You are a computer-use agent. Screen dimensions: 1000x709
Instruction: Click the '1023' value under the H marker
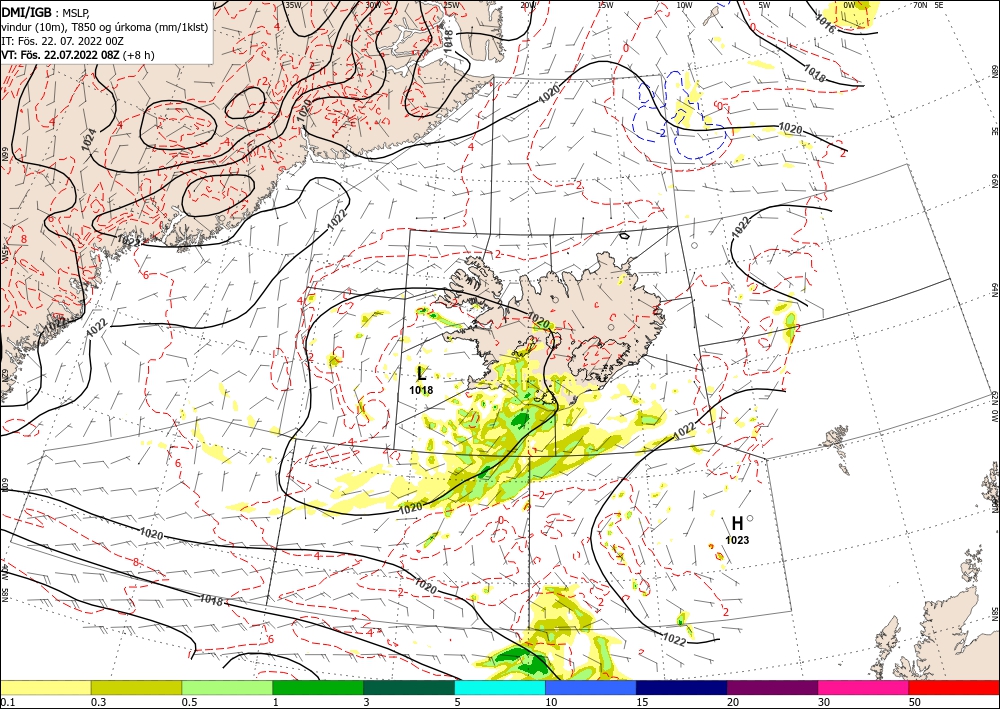(737, 540)
